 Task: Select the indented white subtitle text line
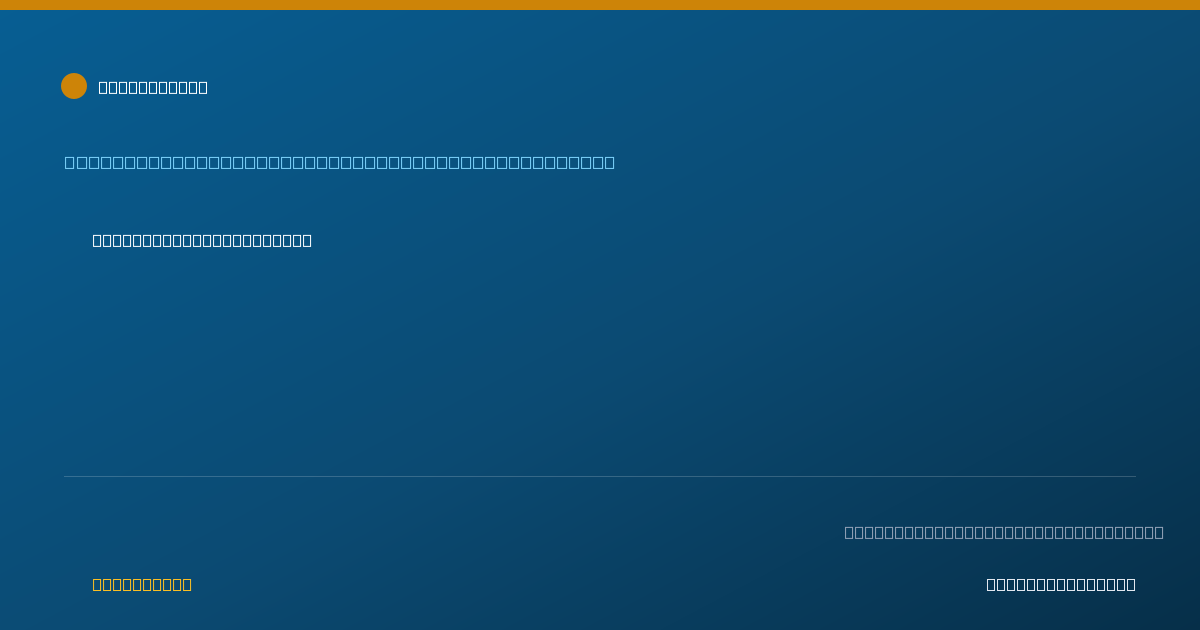click(202, 240)
